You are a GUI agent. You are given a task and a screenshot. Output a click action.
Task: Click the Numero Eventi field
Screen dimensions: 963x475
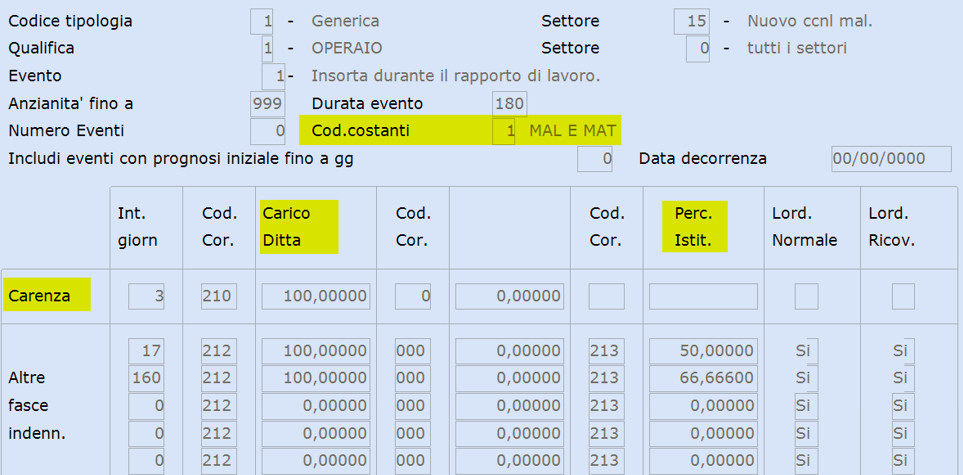pyautogui.click(x=268, y=131)
